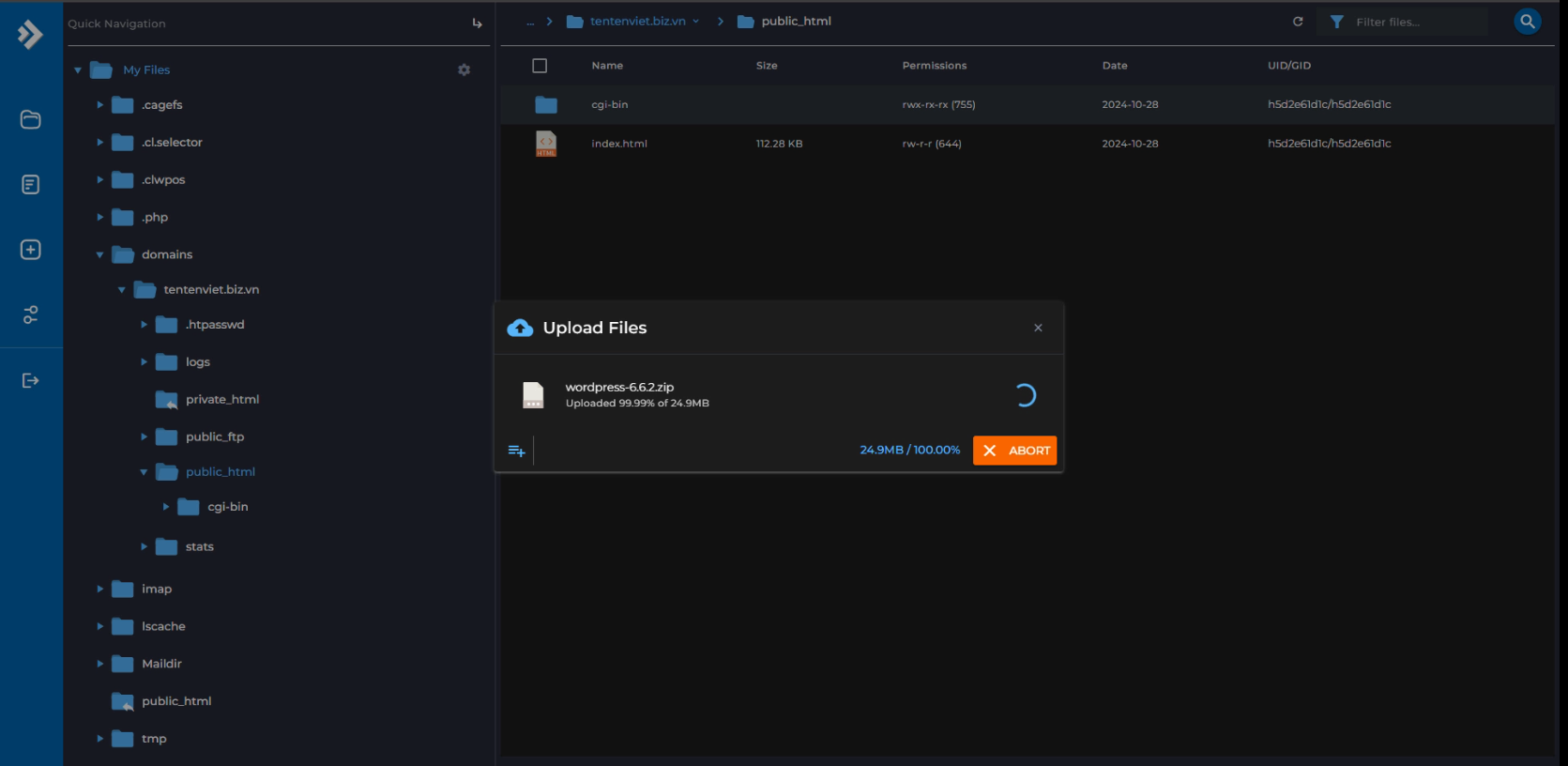Click the Upload Files cloud icon
The height and width of the screenshot is (766, 1568).
point(520,328)
